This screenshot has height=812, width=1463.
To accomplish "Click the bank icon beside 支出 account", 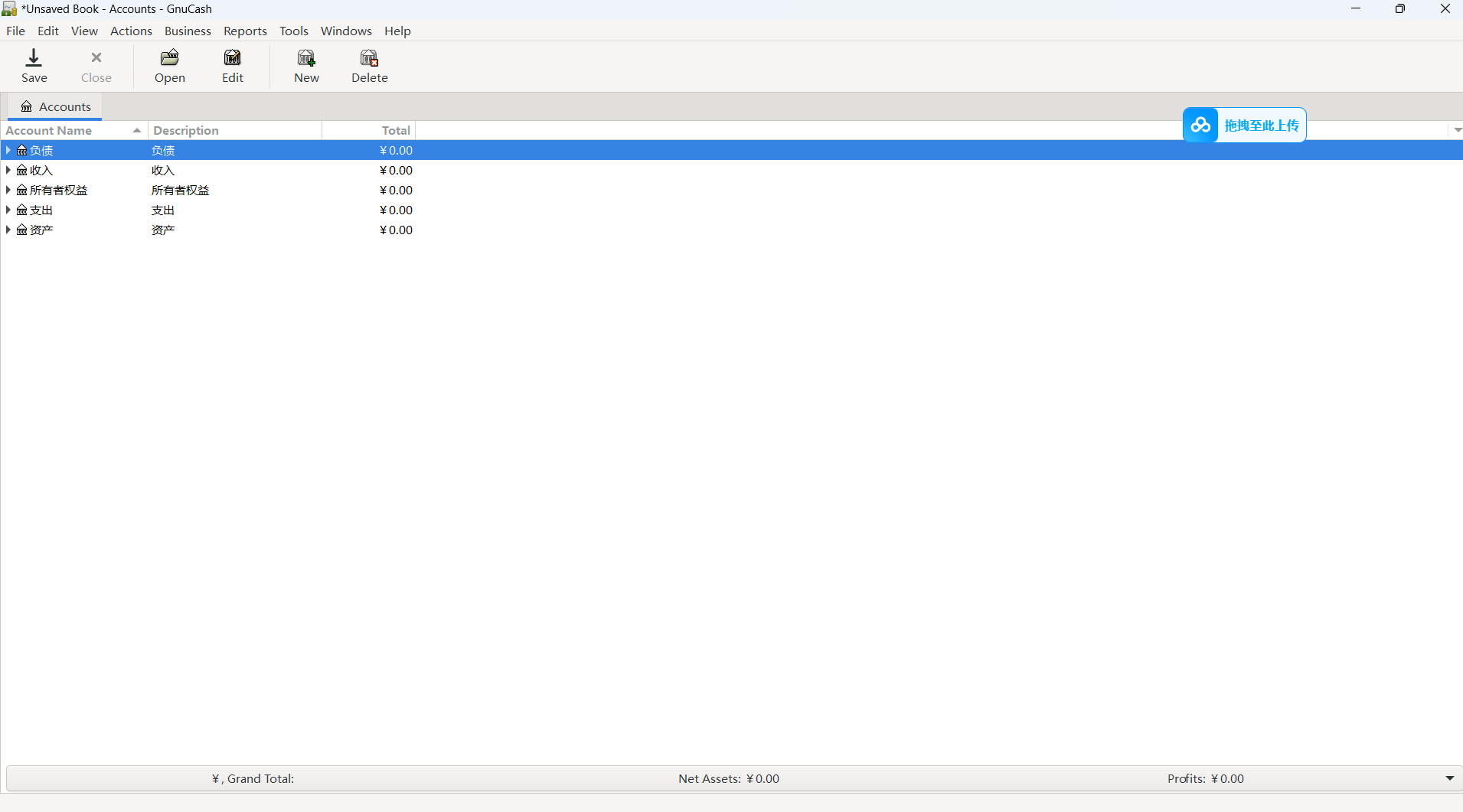I will [22, 210].
